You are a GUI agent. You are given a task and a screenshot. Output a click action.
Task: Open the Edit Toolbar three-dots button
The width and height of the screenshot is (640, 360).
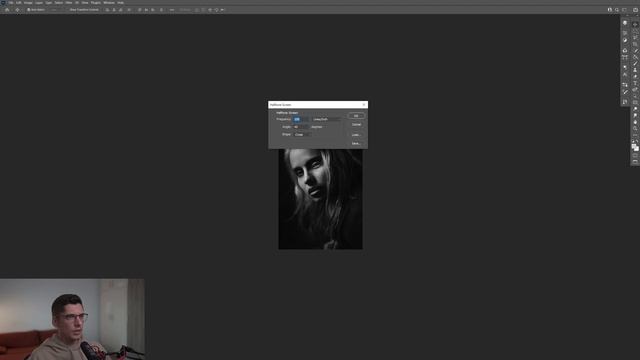click(x=635, y=135)
